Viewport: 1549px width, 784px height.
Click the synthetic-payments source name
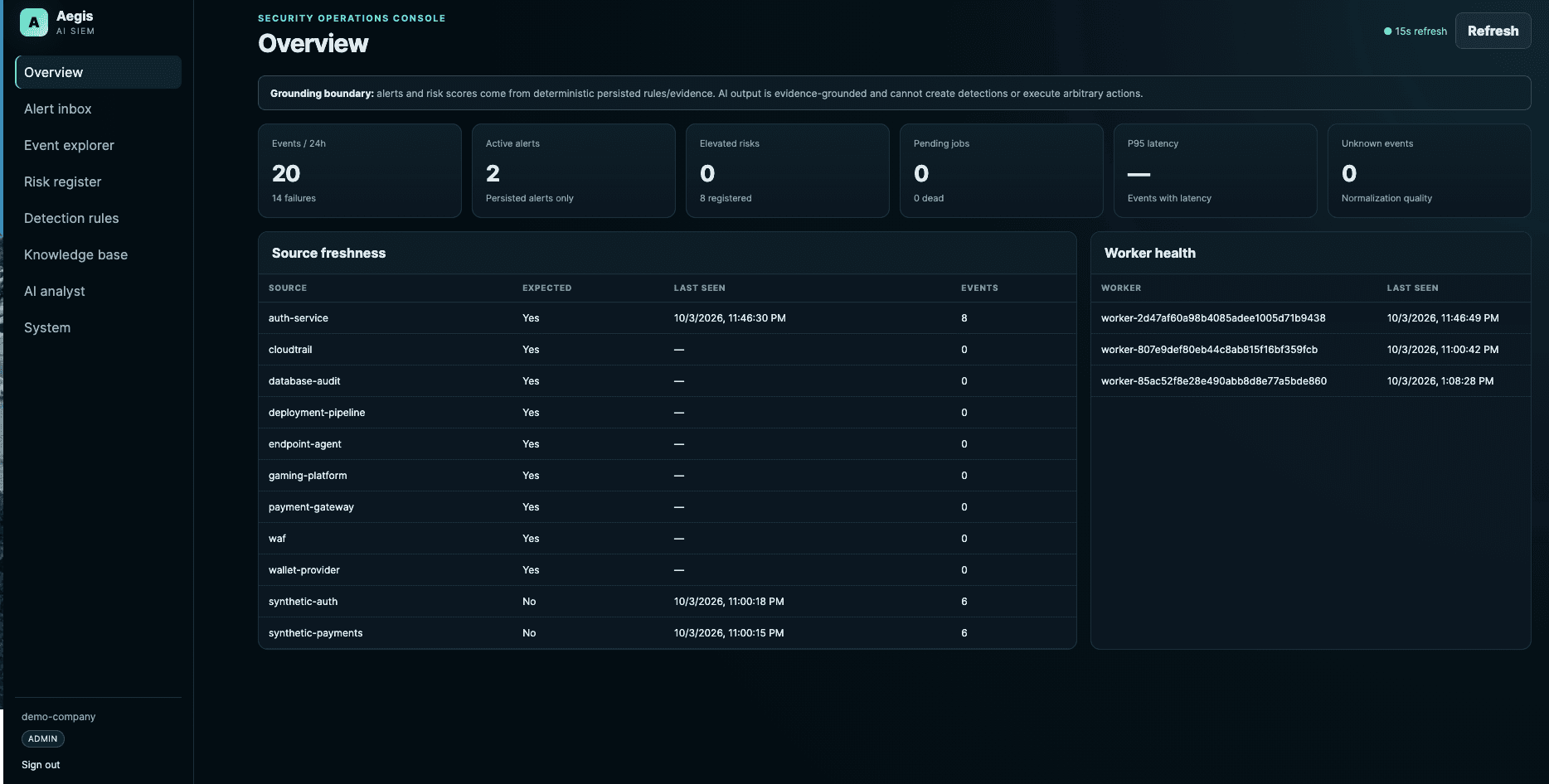[316, 633]
